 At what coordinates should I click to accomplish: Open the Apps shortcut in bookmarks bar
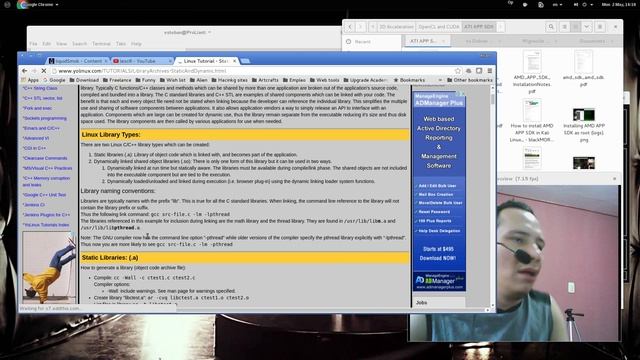tap(30, 80)
